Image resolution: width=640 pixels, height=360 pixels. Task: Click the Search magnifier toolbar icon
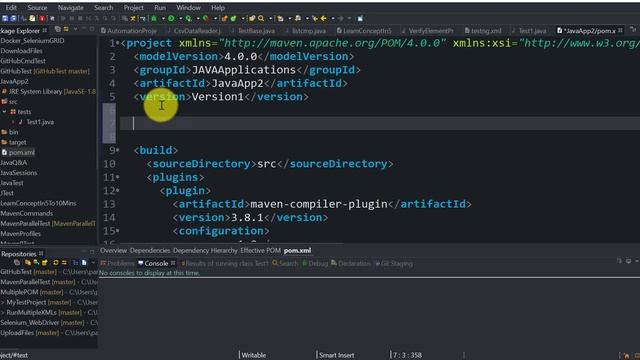(x=261, y=18)
